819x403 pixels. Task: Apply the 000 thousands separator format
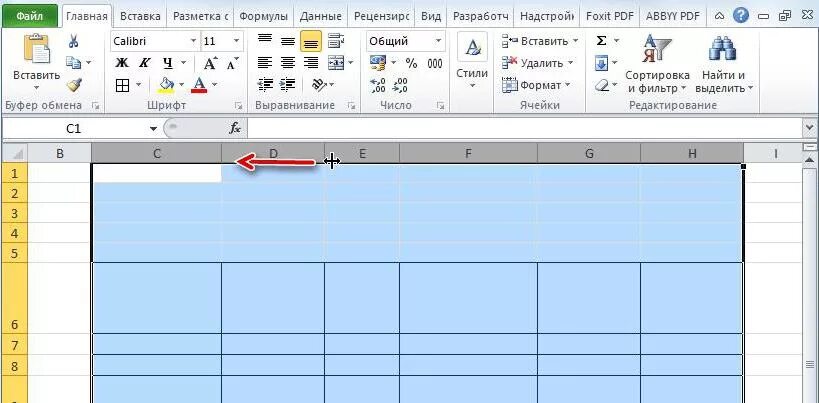[x=435, y=64]
